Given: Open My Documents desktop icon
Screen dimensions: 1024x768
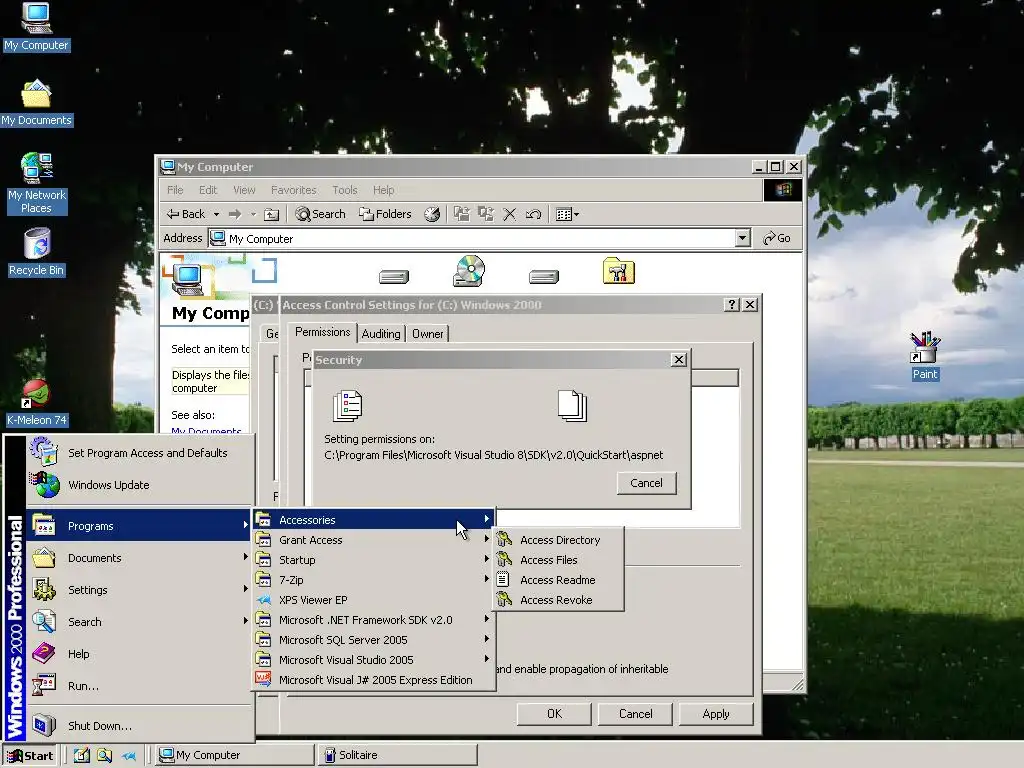Looking at the screenshot, I should 36,103.
